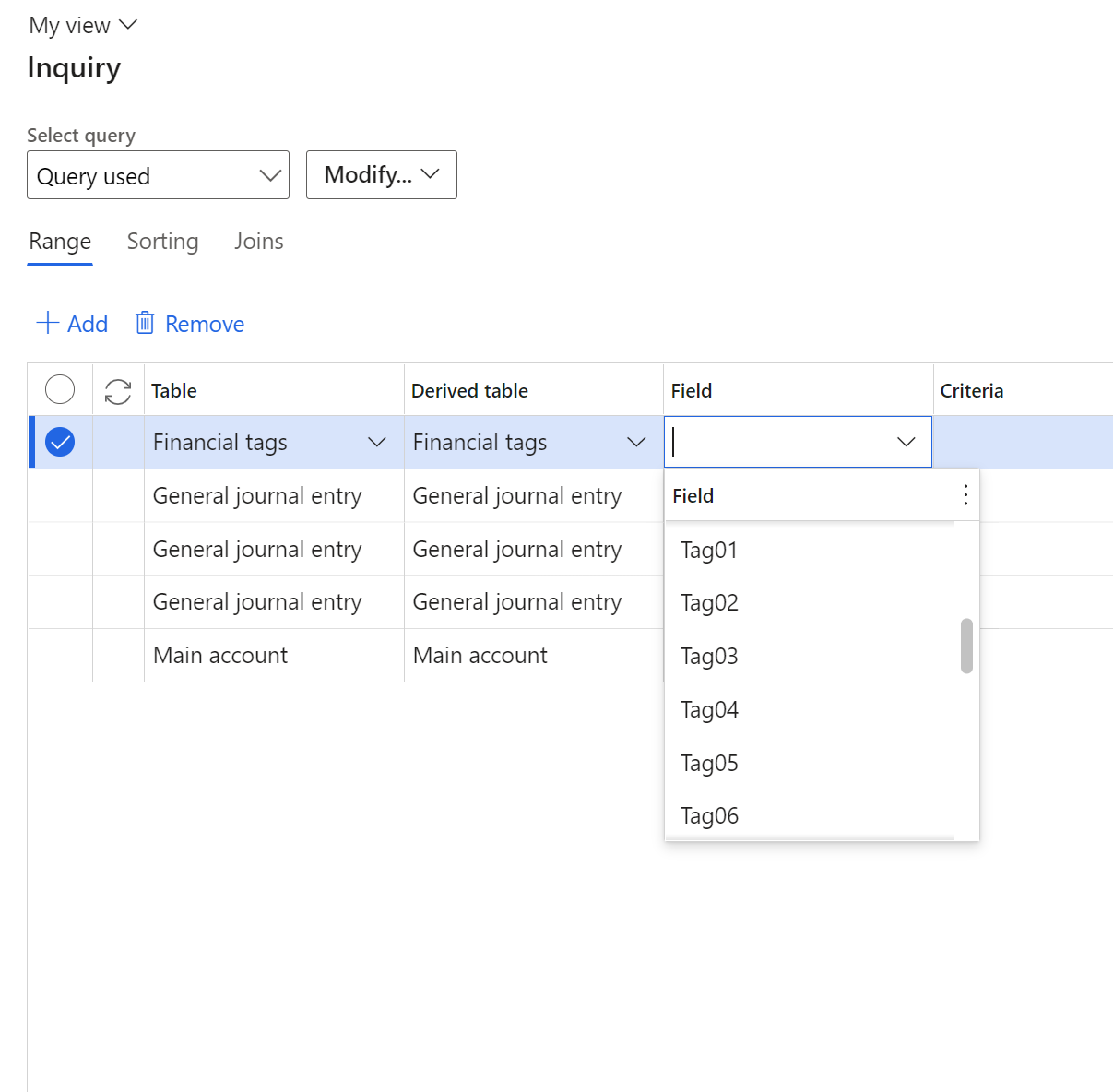
Task: Choose Tag04 from the field list
Action: [709, 710]
